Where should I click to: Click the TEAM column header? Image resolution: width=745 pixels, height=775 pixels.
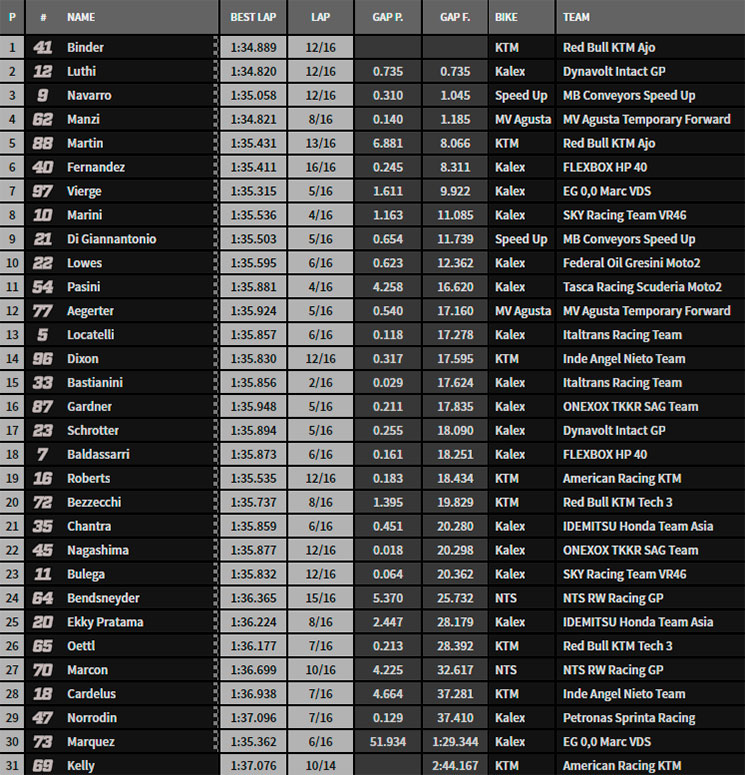pos(576,17)
